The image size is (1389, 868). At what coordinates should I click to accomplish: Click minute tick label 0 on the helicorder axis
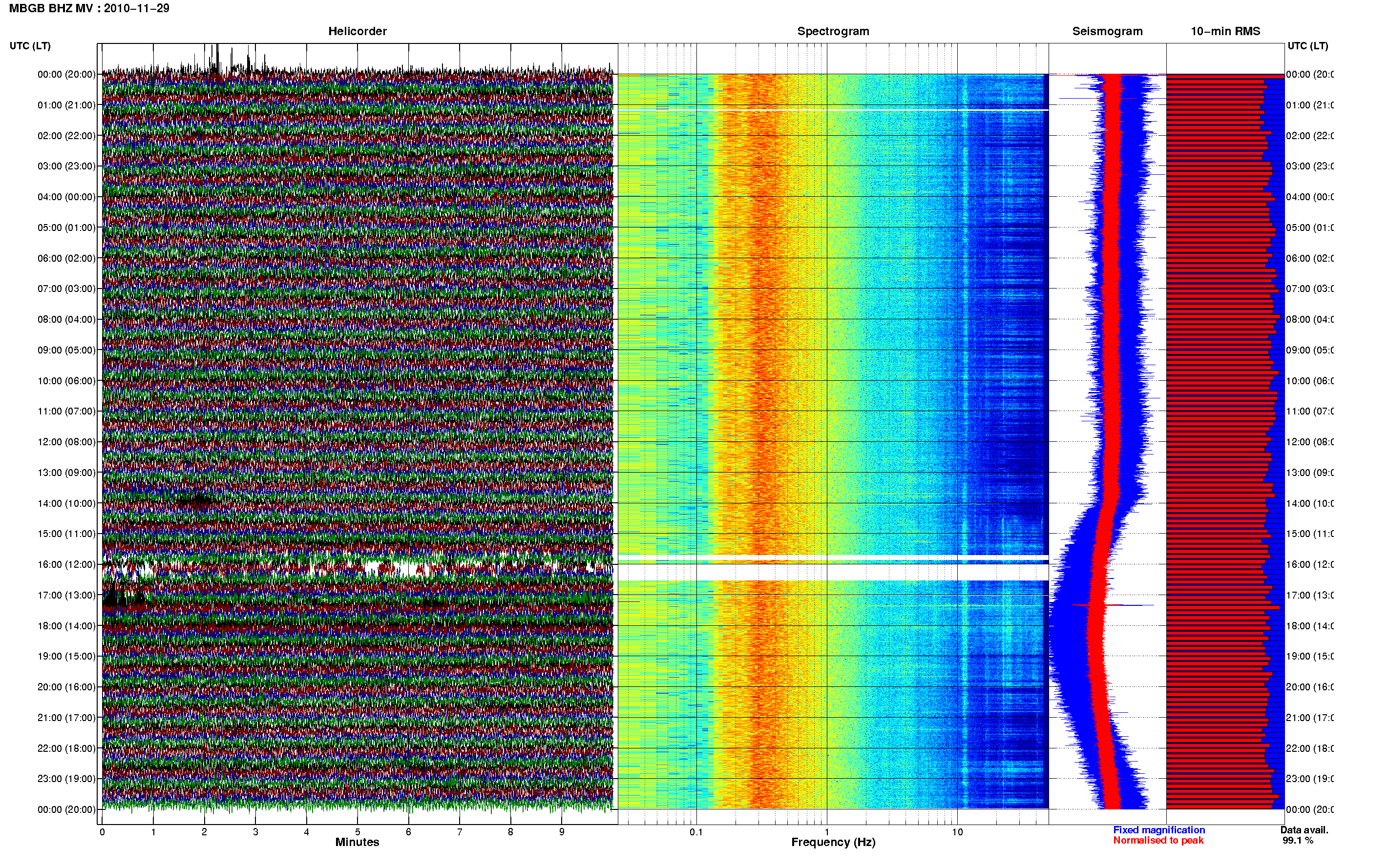coord(102,832)
